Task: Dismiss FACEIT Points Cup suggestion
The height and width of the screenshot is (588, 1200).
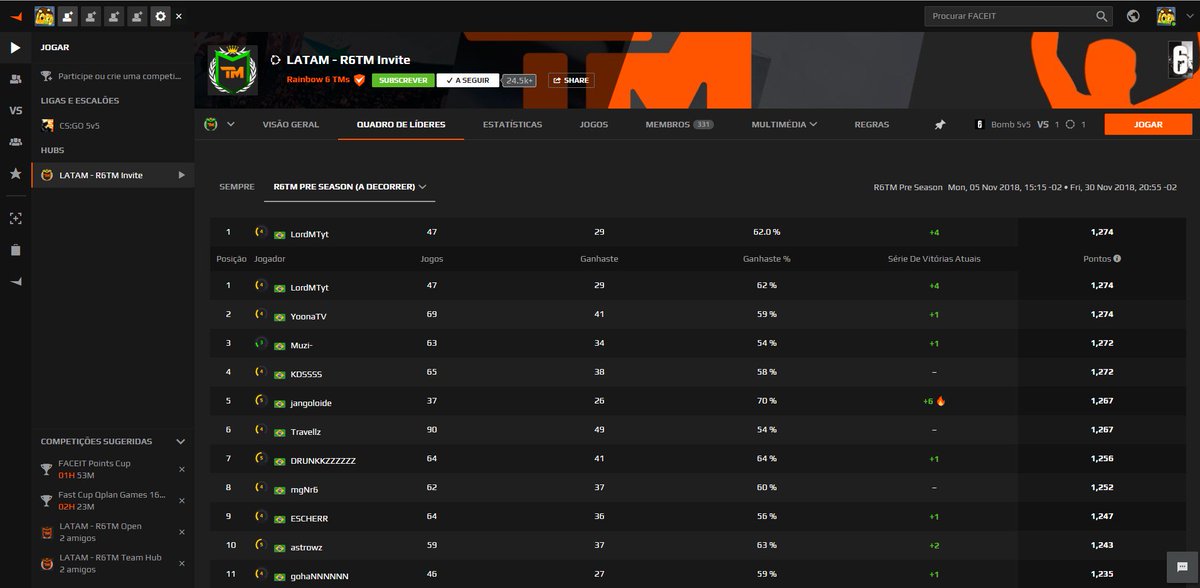Action: (181, 469)
